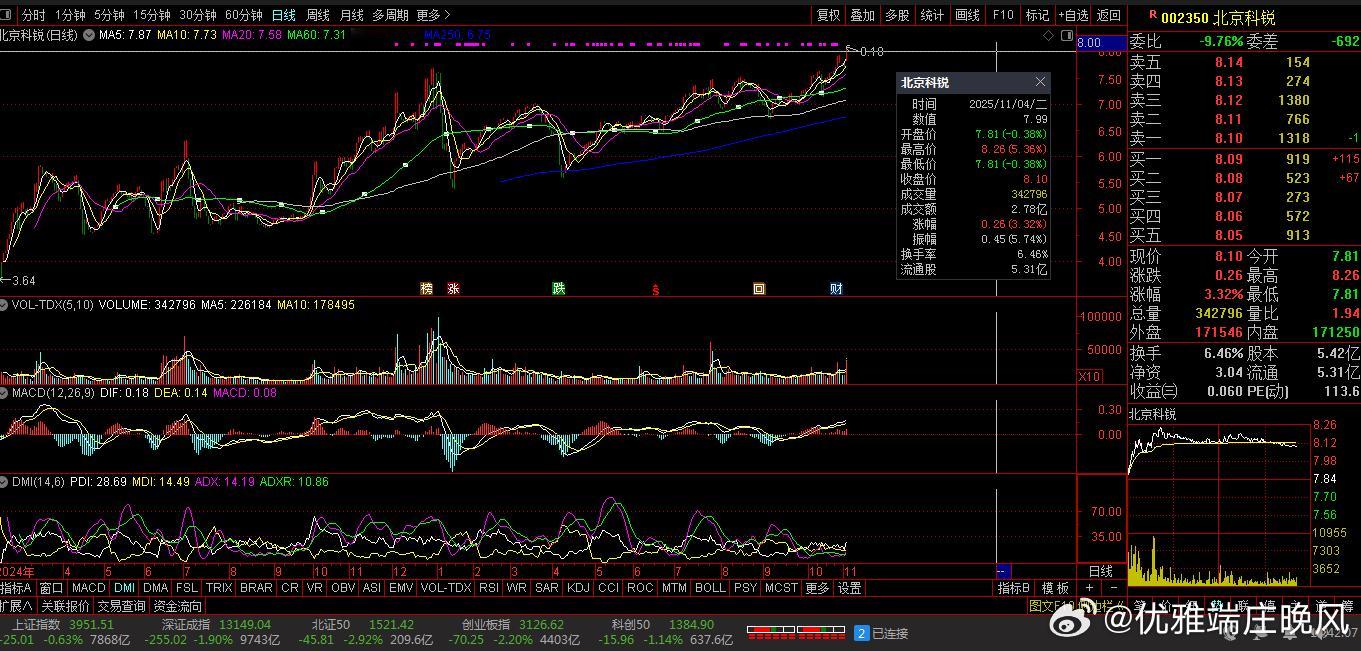Expand 更多 period options at top
The width and height of the screenshot is (1361, 651).
(433, 15)
